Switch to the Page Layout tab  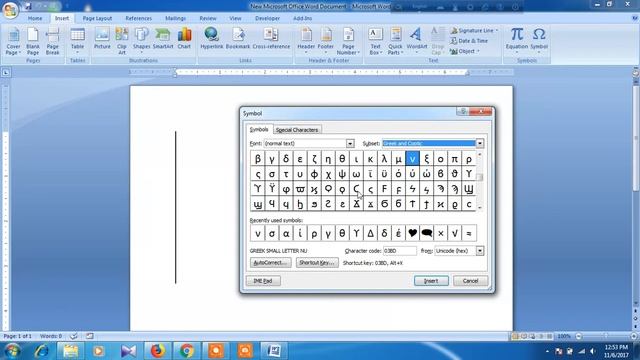pyautogui.click(x=97, y=18)
